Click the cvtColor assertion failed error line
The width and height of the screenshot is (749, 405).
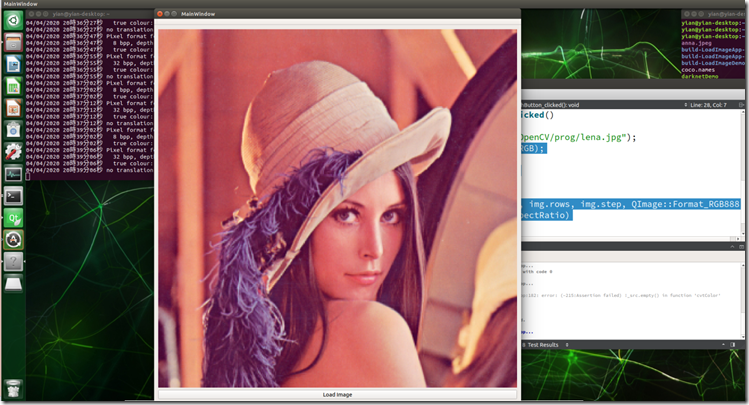(621, 296)
